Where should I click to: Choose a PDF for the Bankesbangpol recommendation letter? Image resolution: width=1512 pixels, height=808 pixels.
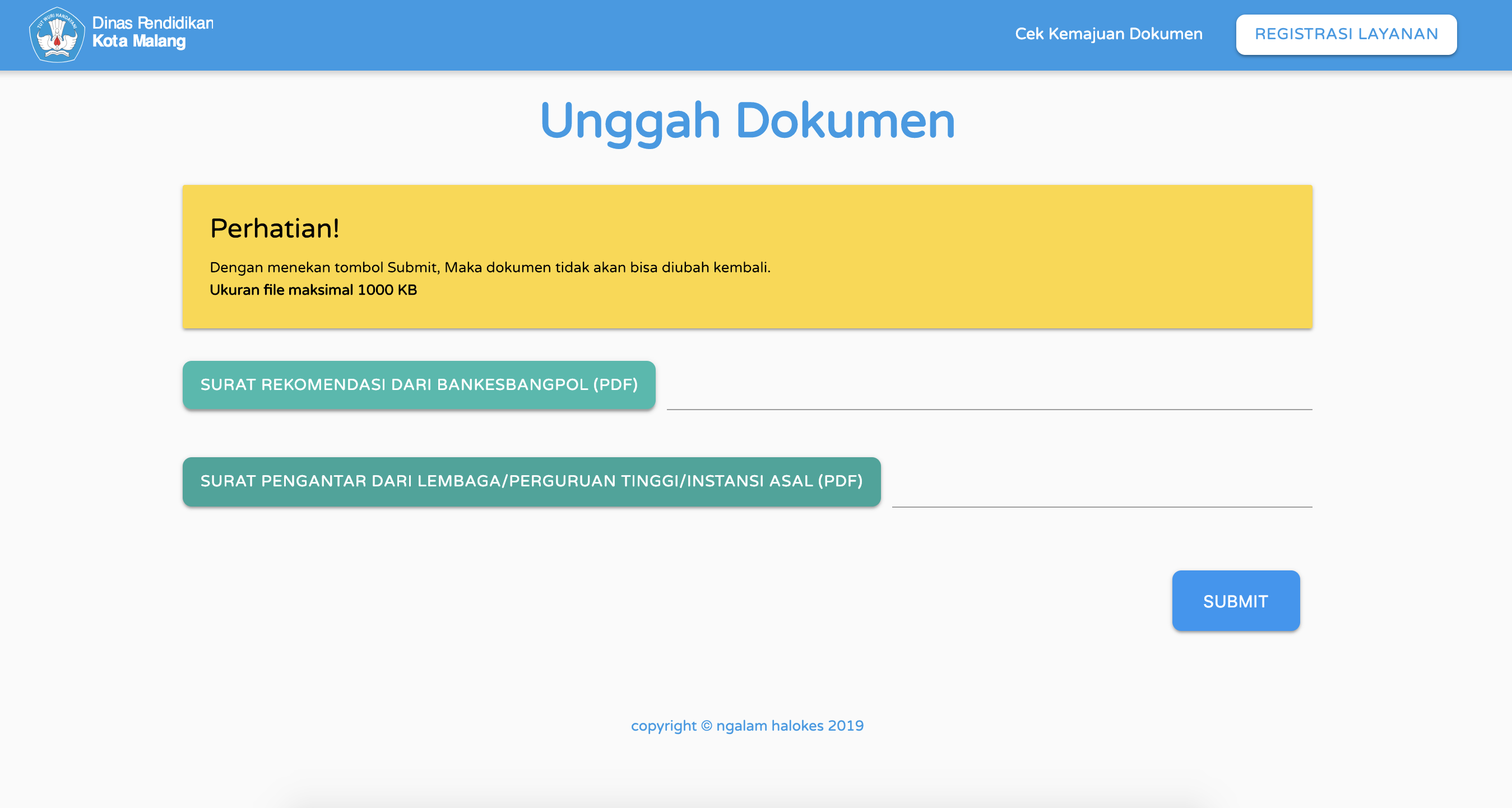(418, 385)
